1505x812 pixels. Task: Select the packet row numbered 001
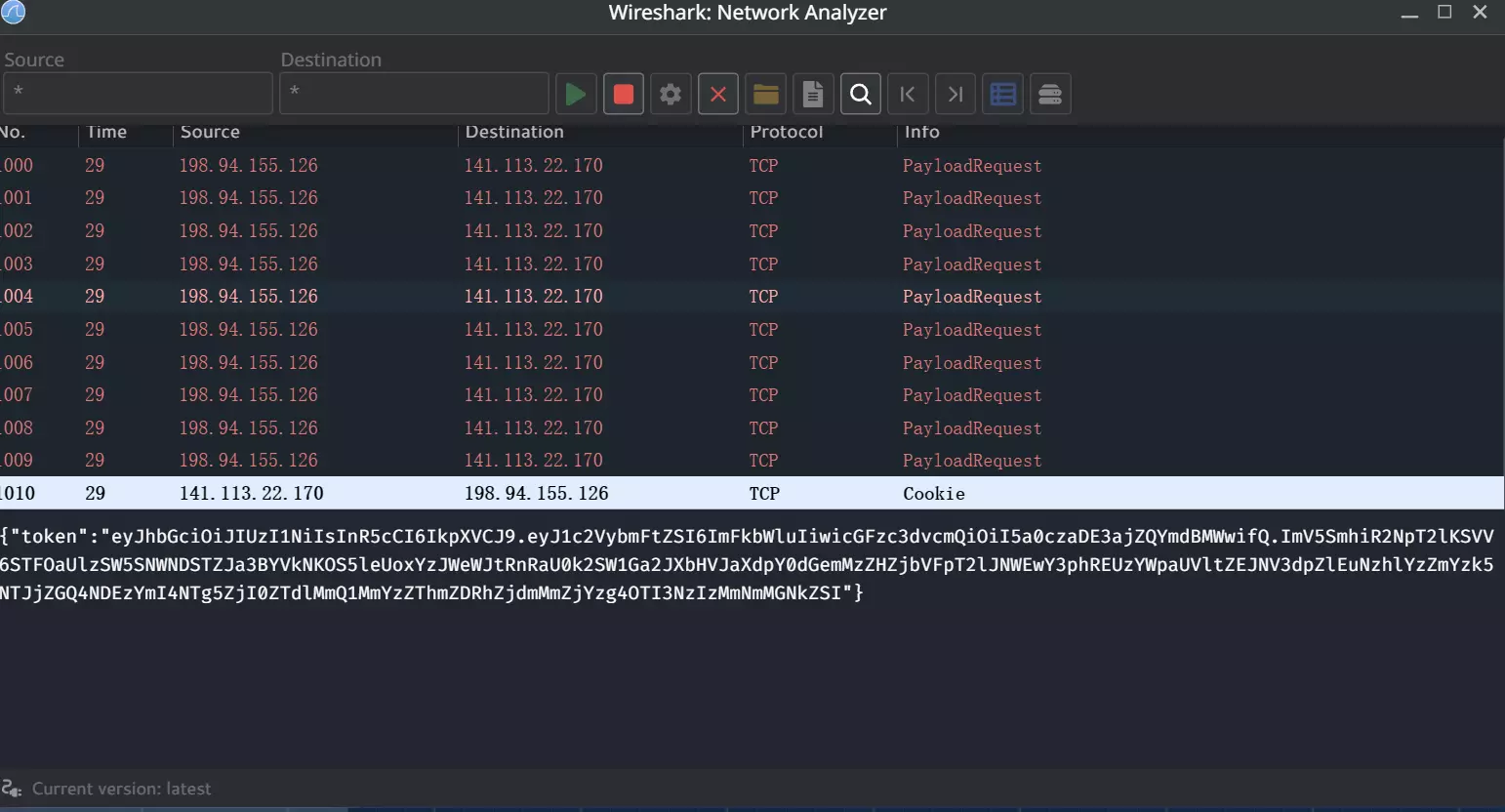pyautogui.click(x=752, y=198)
